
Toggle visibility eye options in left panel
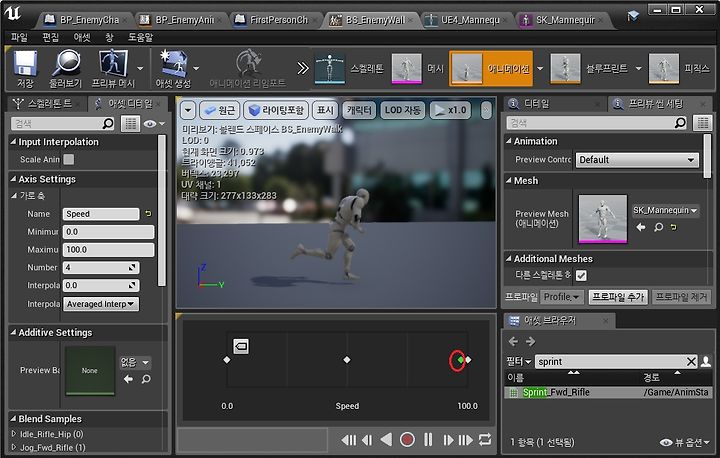(154, 124)
